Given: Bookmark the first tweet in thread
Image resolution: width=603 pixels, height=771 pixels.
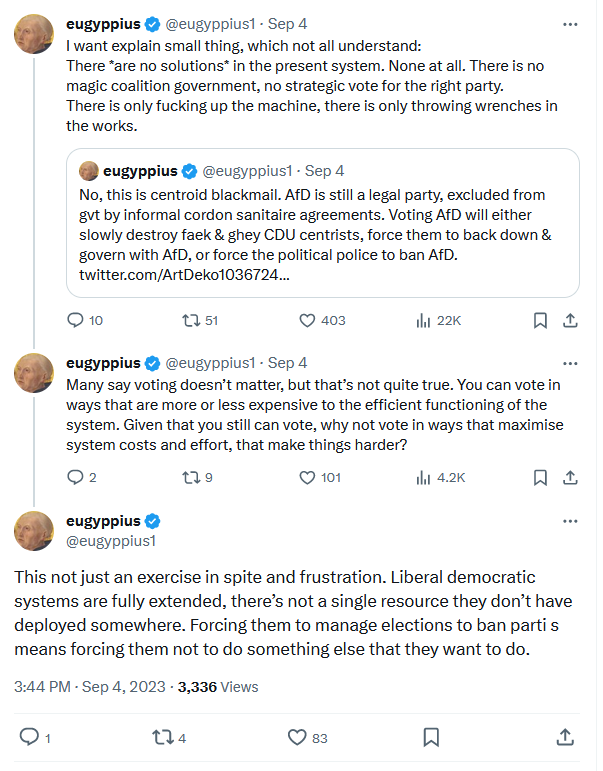Looking at the screenshot, I should click(x=540, y=321).
